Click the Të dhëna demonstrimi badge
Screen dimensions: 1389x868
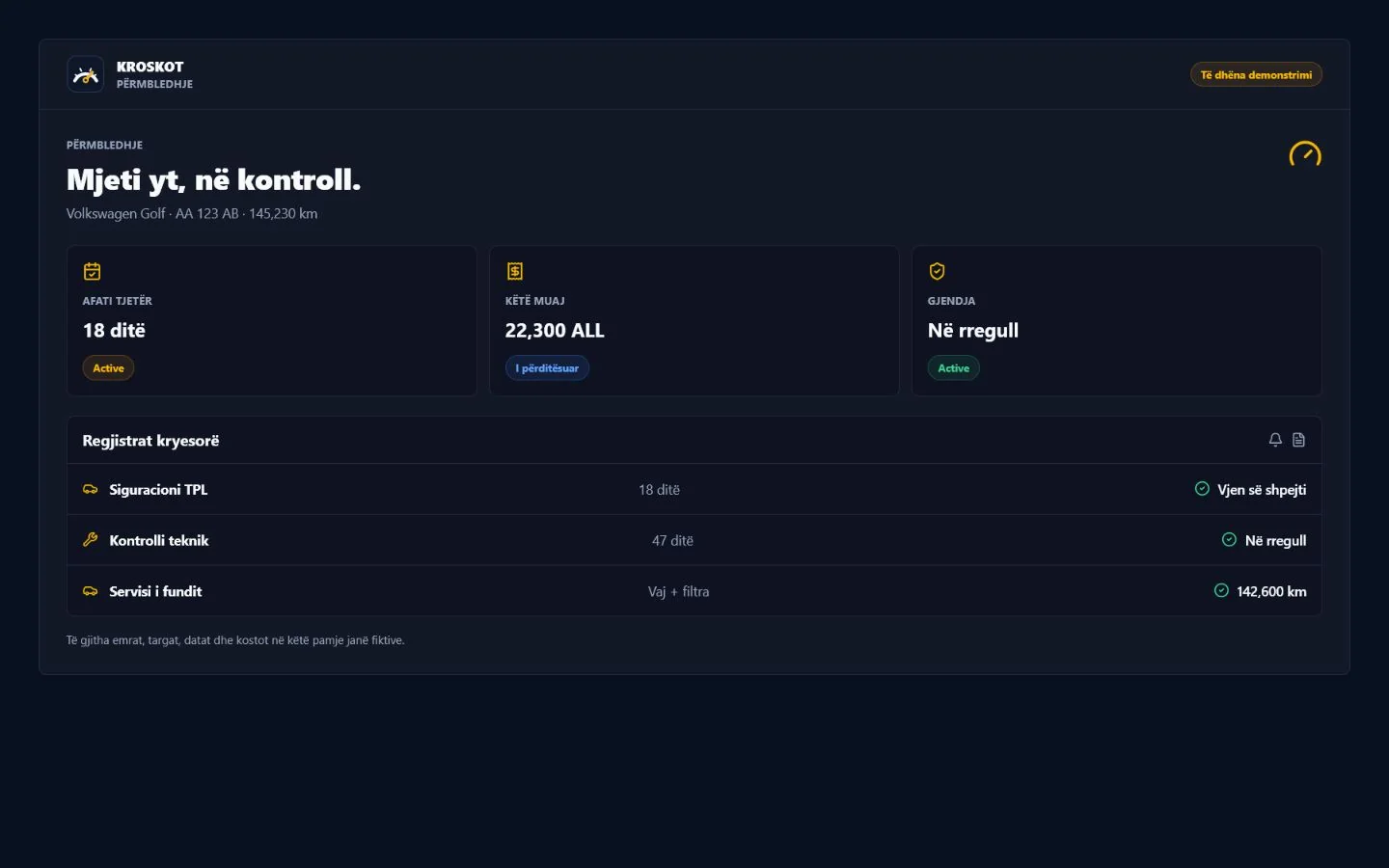pos(1256,74)
